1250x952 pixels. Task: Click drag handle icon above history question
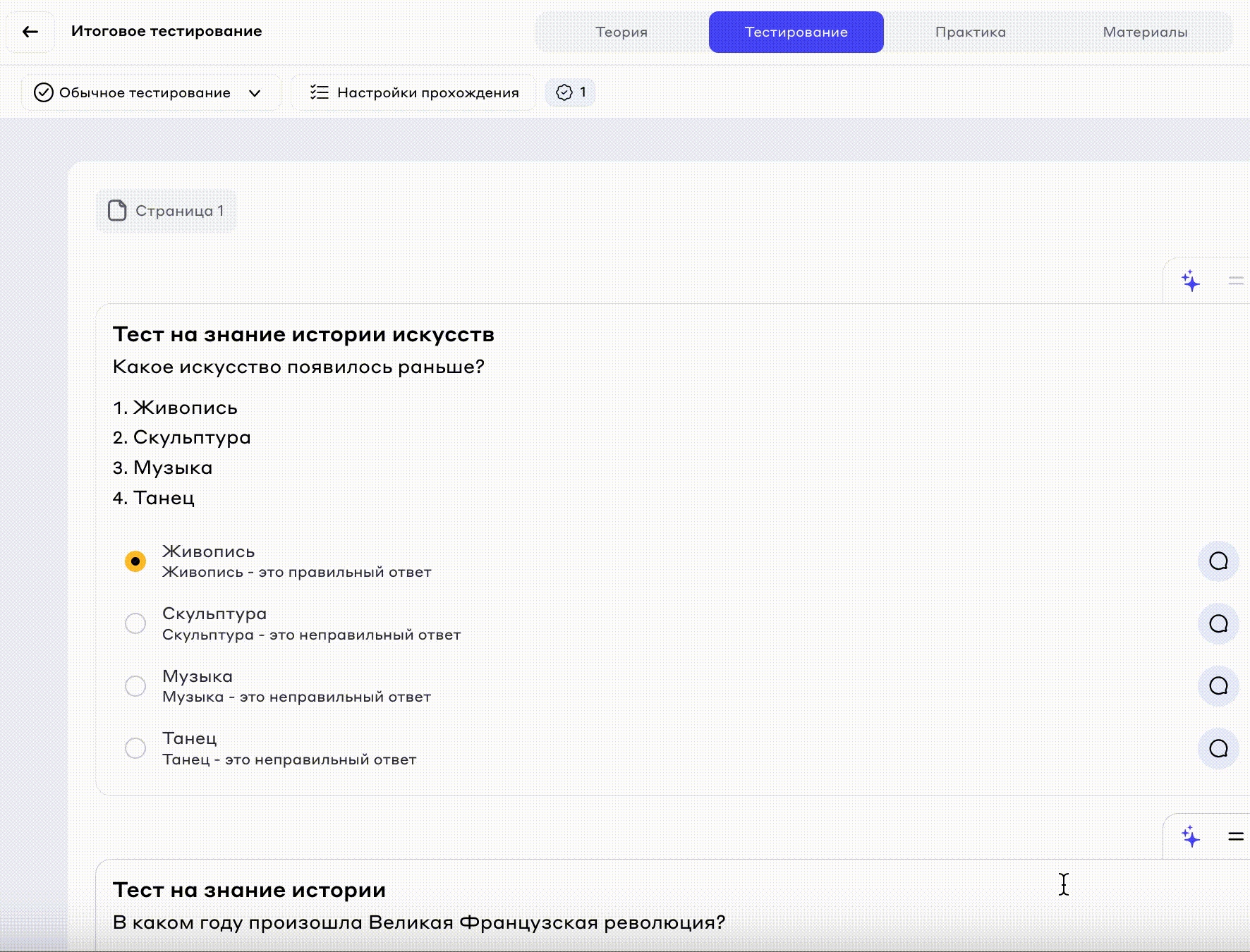[x=1236, y=837]
